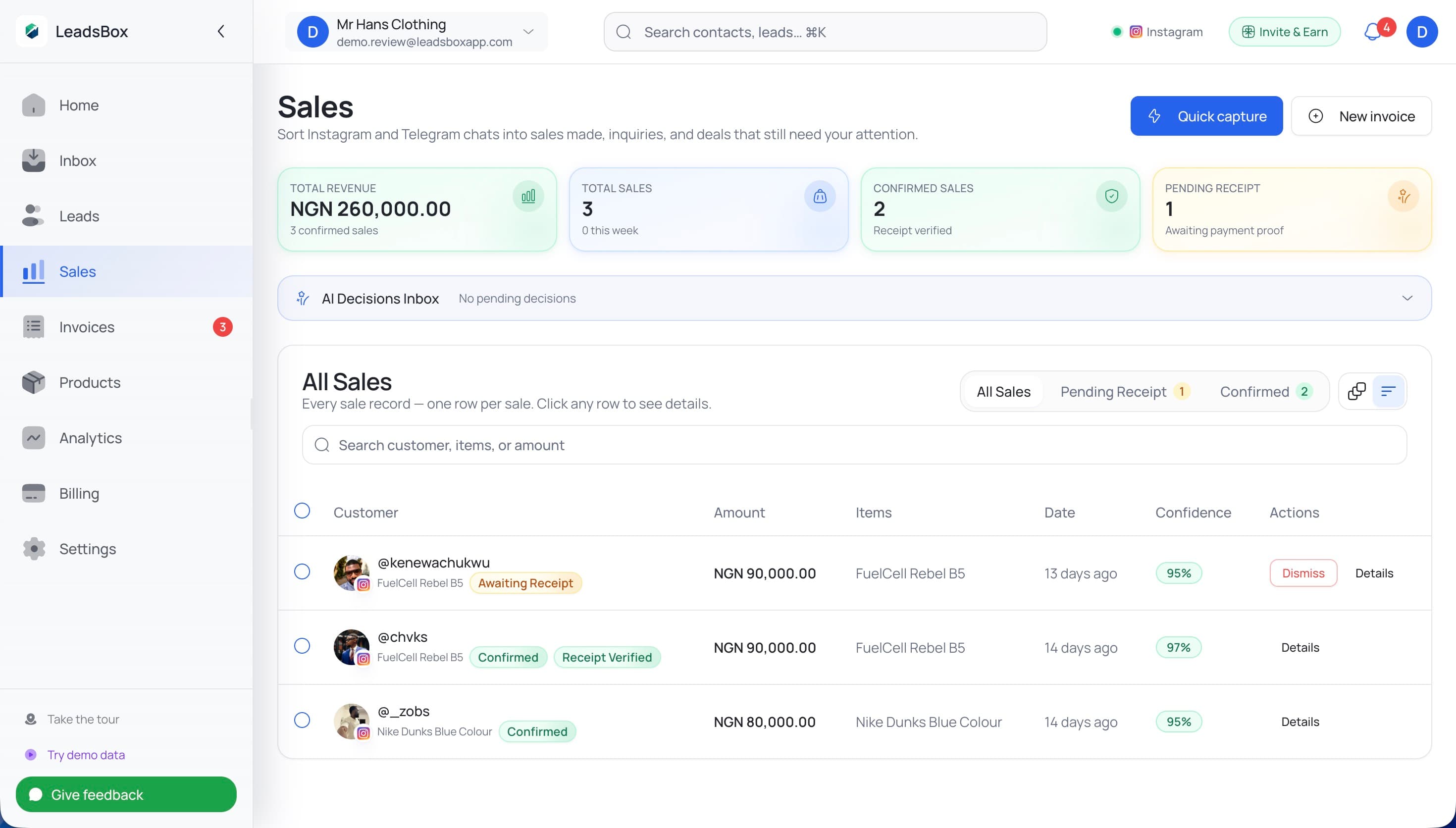
Task: Expand the AI Decisions Inbox chevron
Action: tap(1407, 298)
